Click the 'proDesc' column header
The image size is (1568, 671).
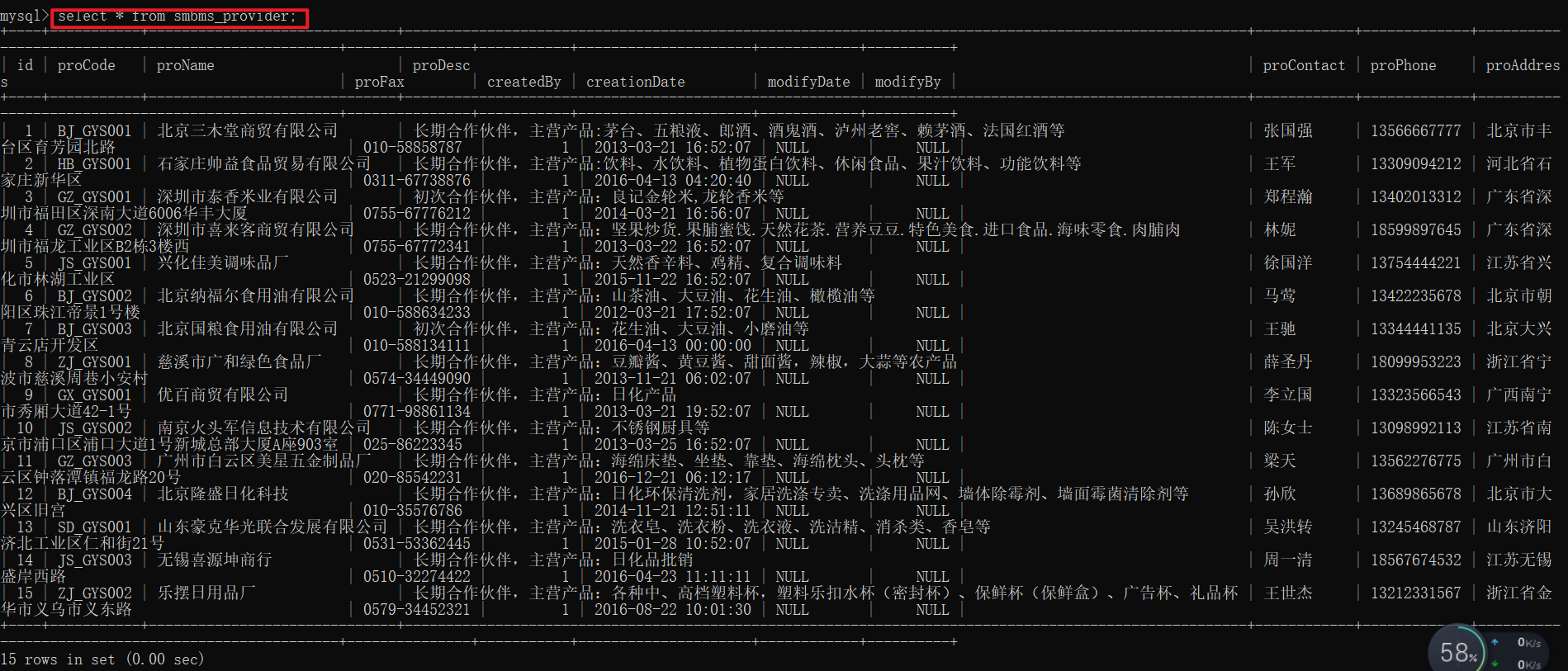tap(442, 65)
